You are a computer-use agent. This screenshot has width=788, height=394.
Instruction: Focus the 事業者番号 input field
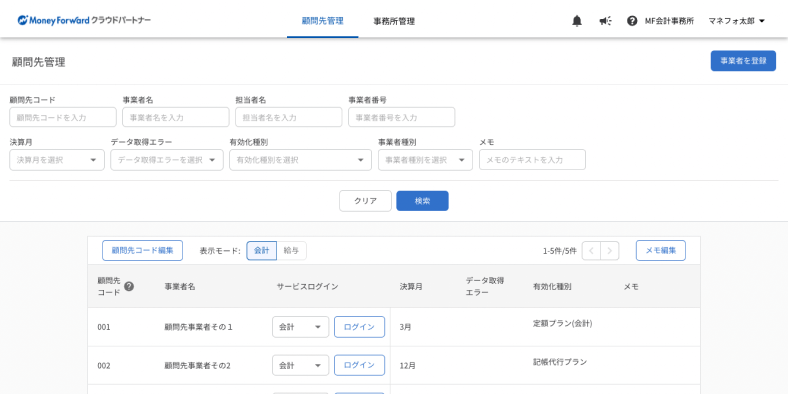point(402,117)
